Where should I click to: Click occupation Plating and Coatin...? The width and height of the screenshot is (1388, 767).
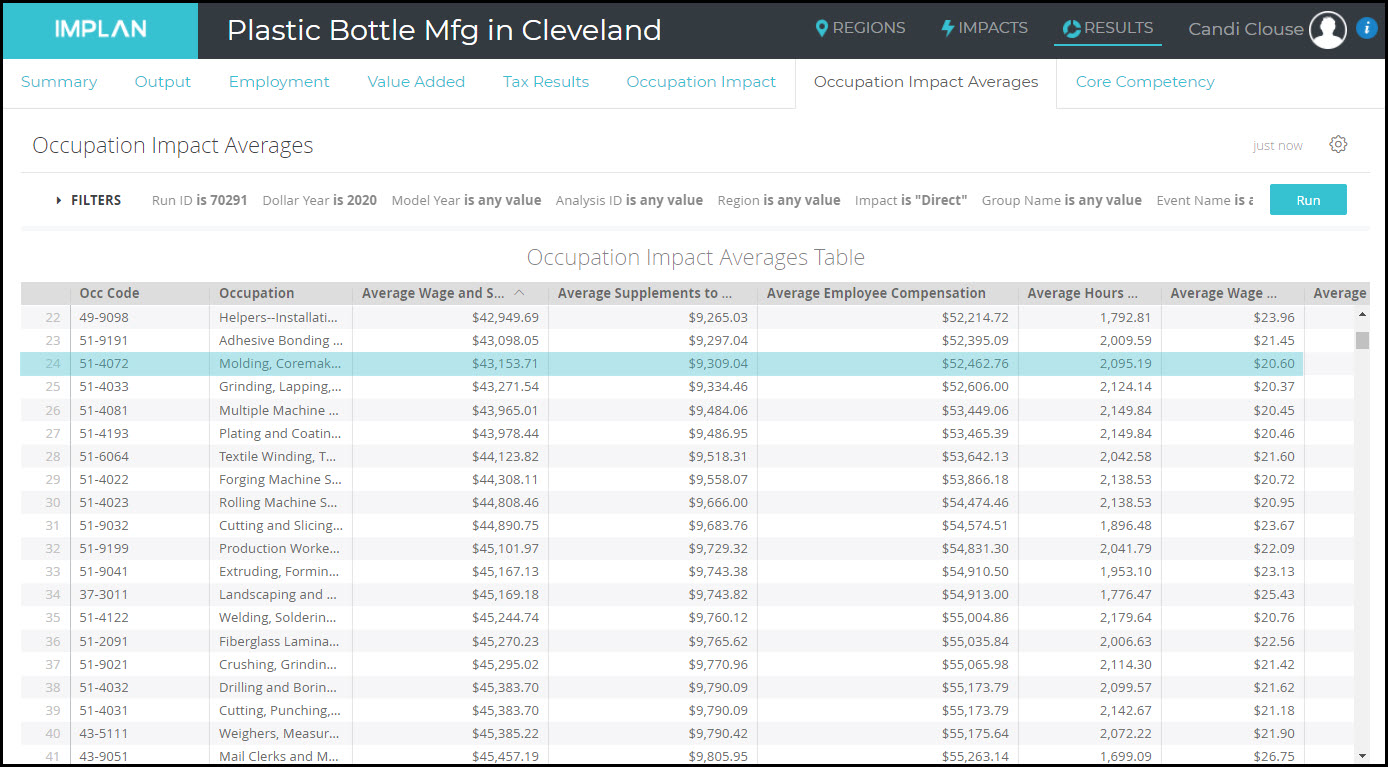click(x=280, y=433)
